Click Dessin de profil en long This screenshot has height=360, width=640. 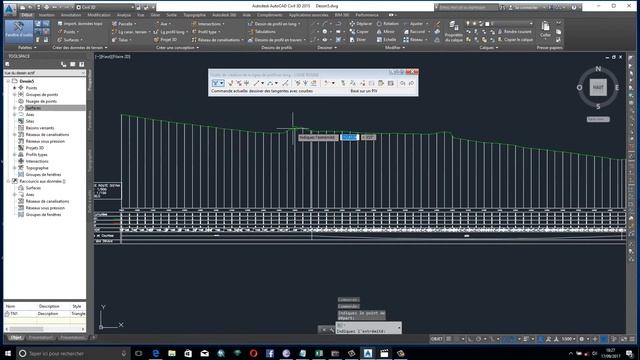274,24
